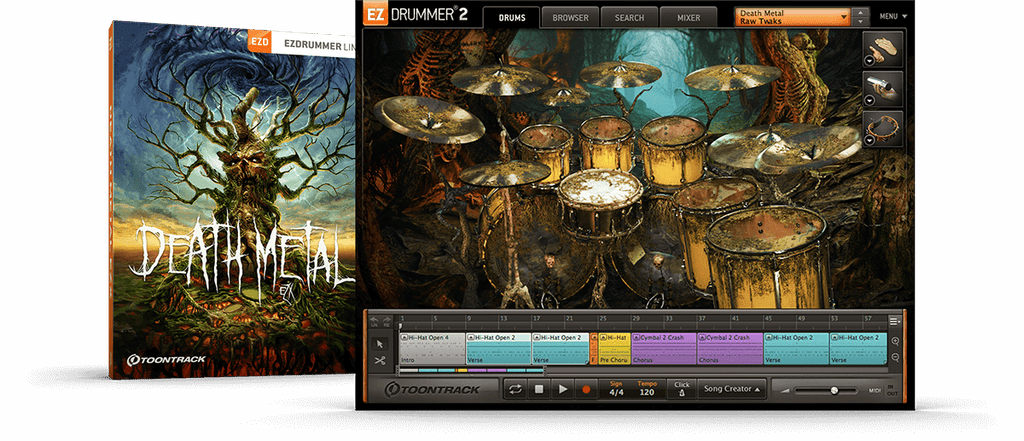The width and height of the screenshot is (1024, 441).
Task: Open the tambourine percussion slot
Action: [x=884, y=129]
